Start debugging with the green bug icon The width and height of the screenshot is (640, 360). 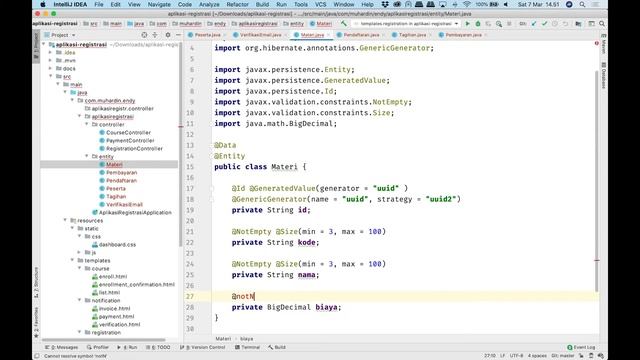coord(478,24)
